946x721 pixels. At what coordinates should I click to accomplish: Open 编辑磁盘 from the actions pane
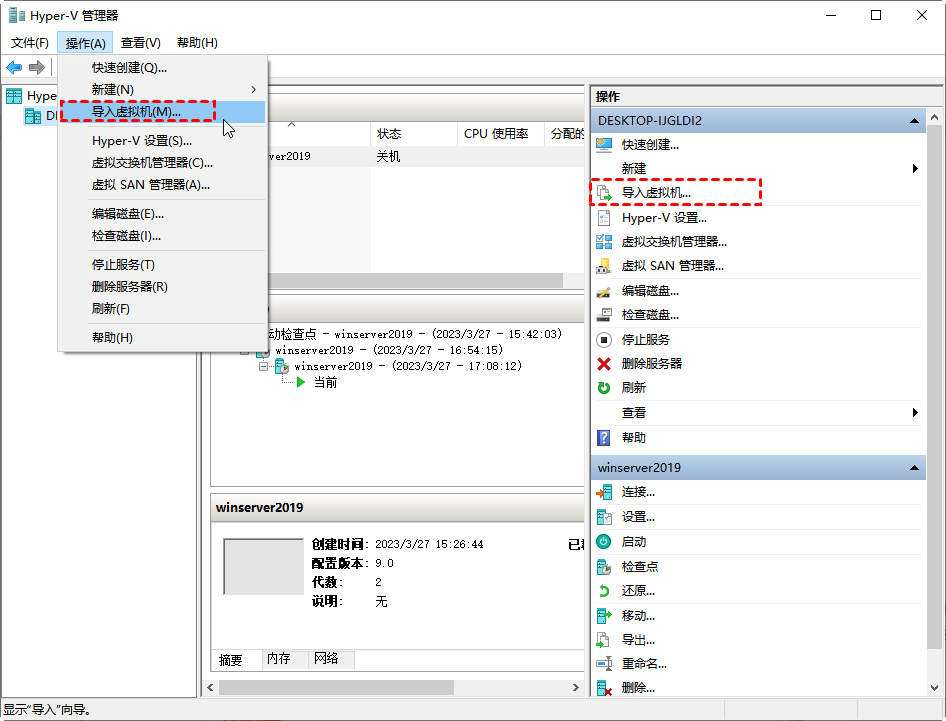(x=645, y=291)
